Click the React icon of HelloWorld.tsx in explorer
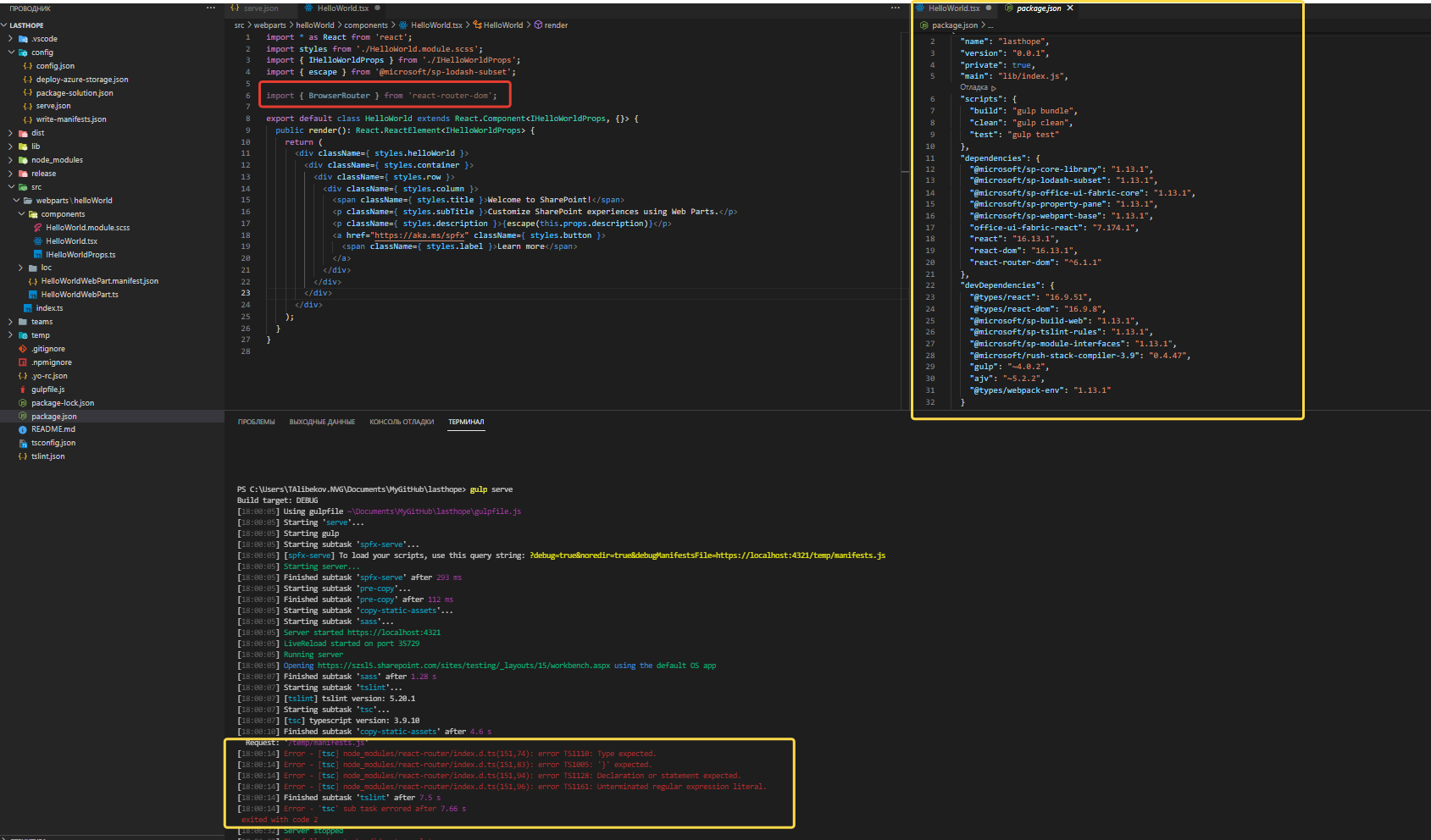The height and width of the screenshot is (840, 1431). coord(38,241)
